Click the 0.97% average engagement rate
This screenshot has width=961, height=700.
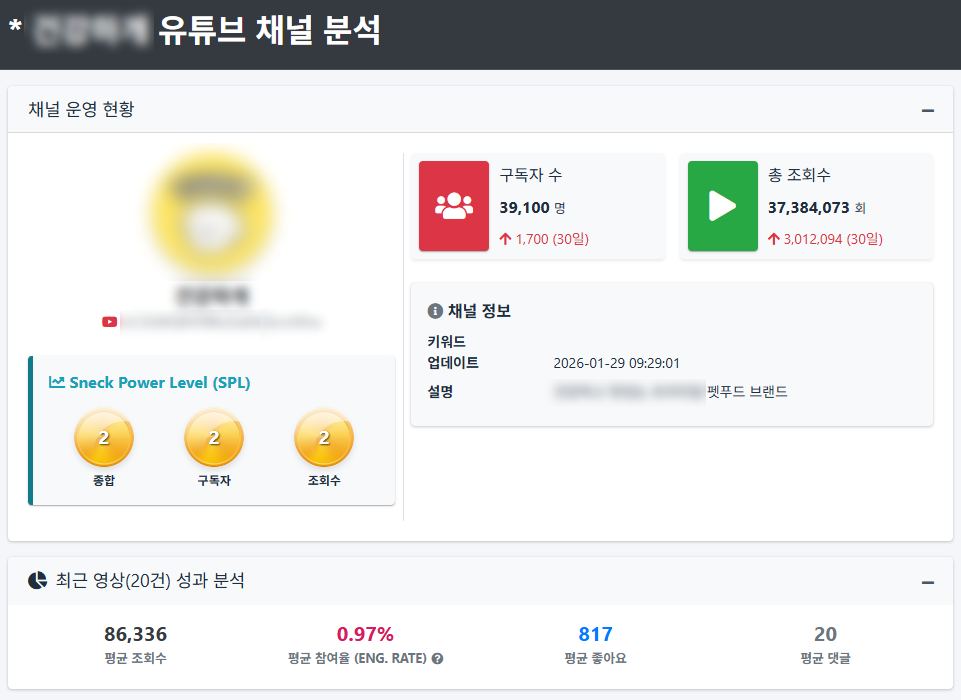point(365,634)
